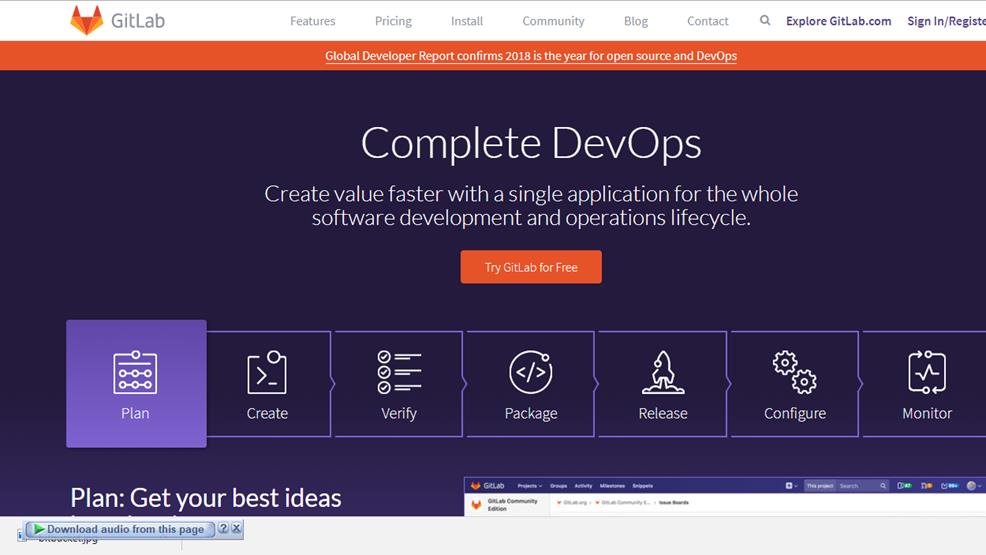The height and width of the screenshot is (555, 986).
Task: Open the Contact page
Action: point(707,21)
